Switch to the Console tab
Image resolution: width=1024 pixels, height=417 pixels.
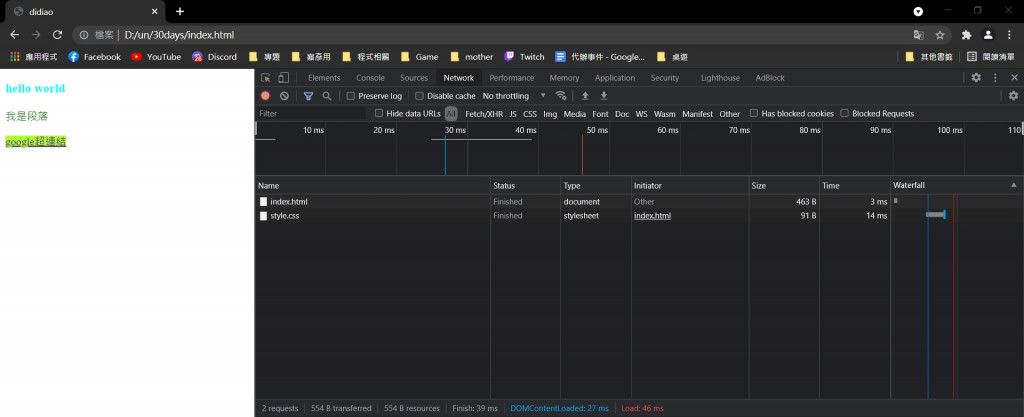(370, 78)
